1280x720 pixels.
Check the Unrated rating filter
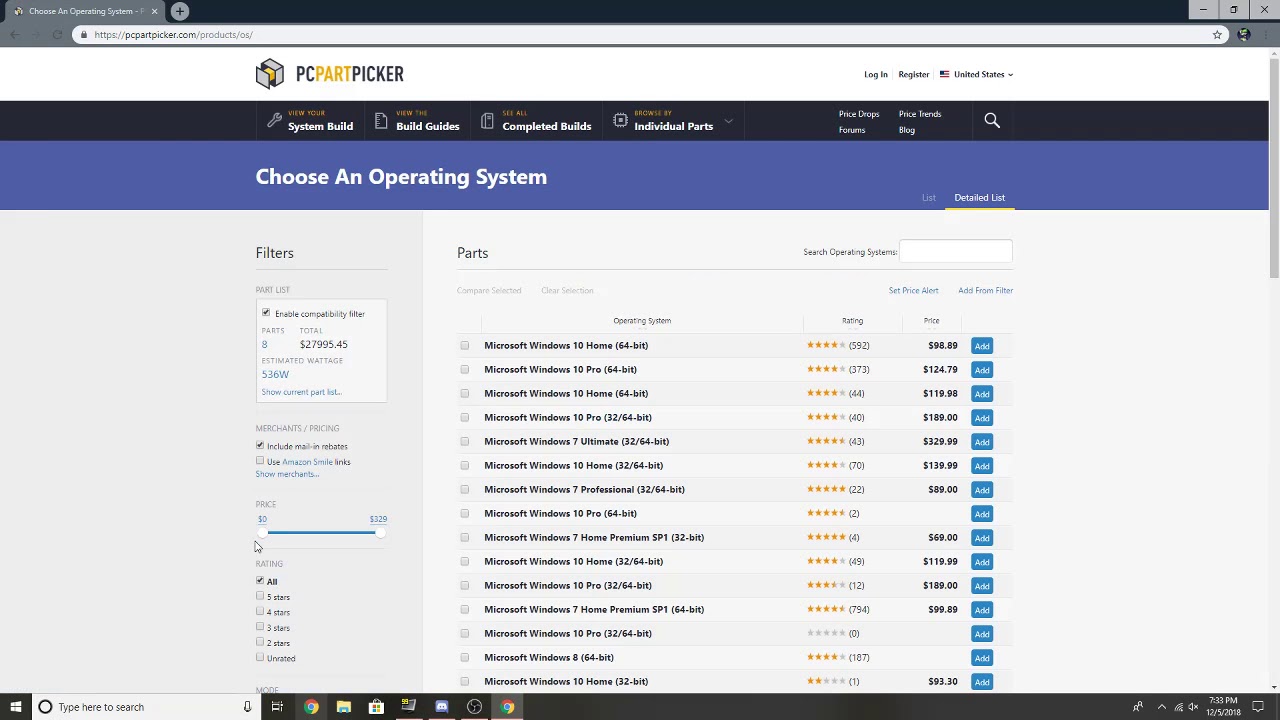pyautogui.click(x=260, y=657)
